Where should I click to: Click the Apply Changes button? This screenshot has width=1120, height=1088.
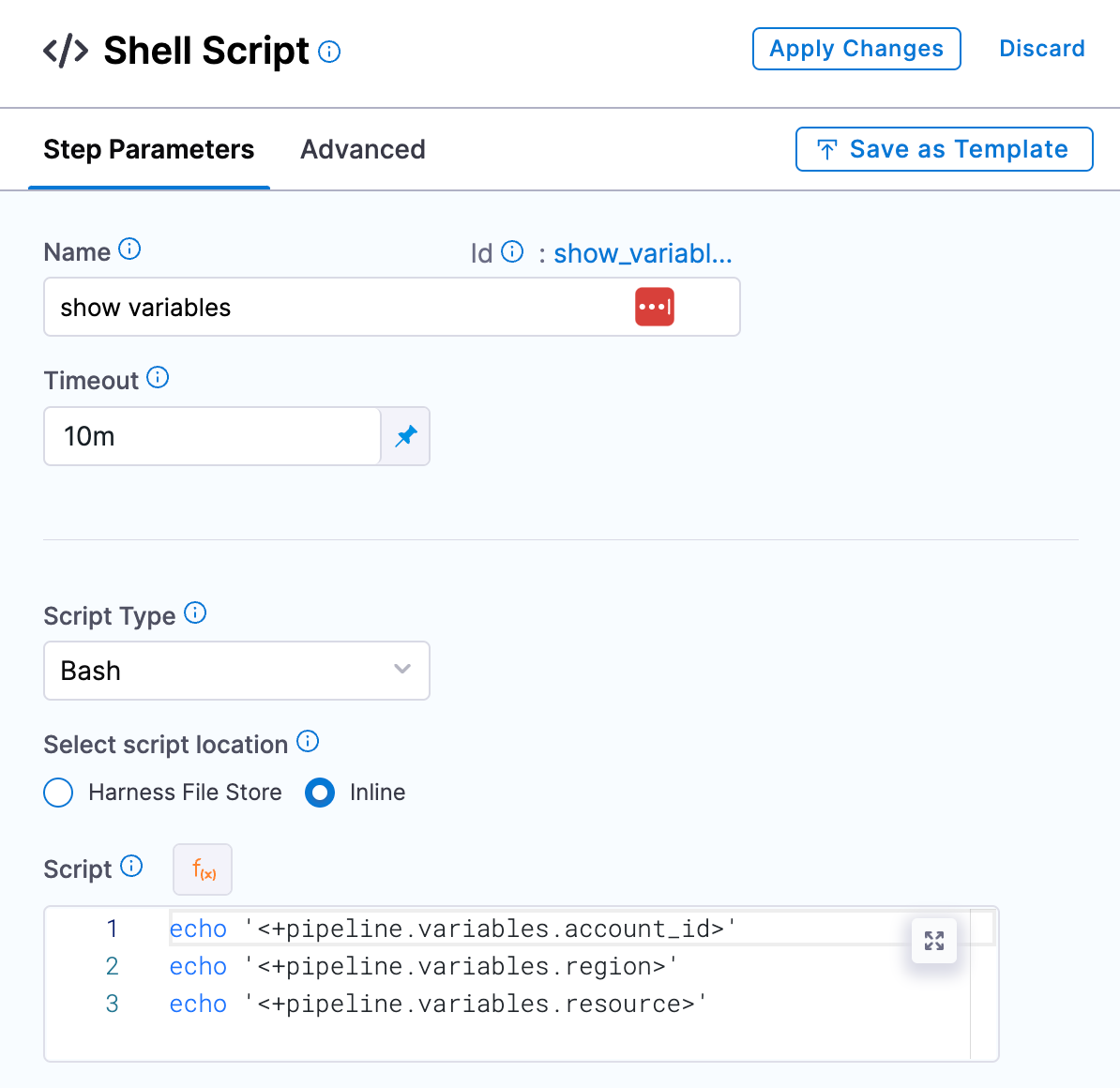856,49
